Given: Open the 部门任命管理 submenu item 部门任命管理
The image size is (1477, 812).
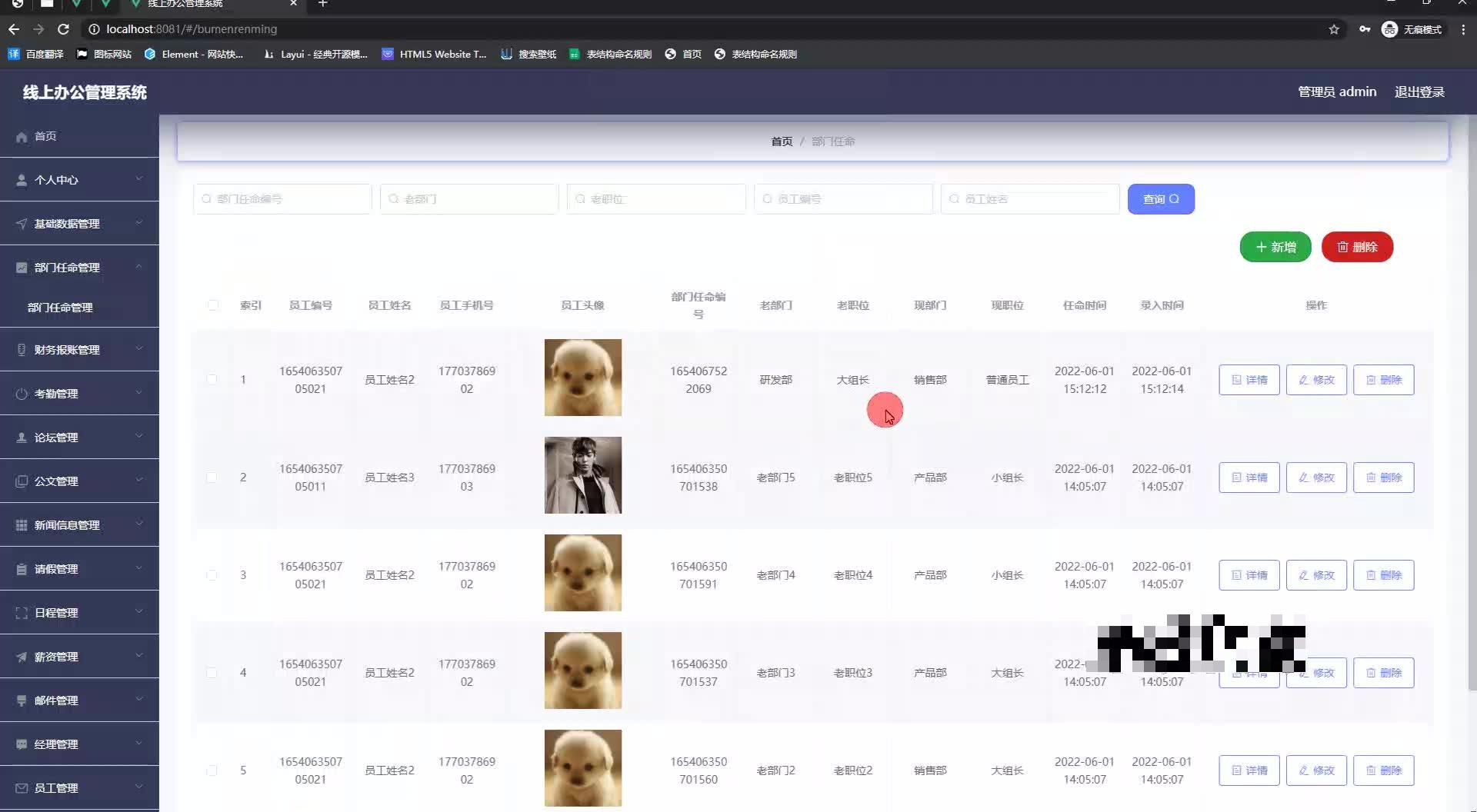Looking at the screenshot, I should coord(61,307).
